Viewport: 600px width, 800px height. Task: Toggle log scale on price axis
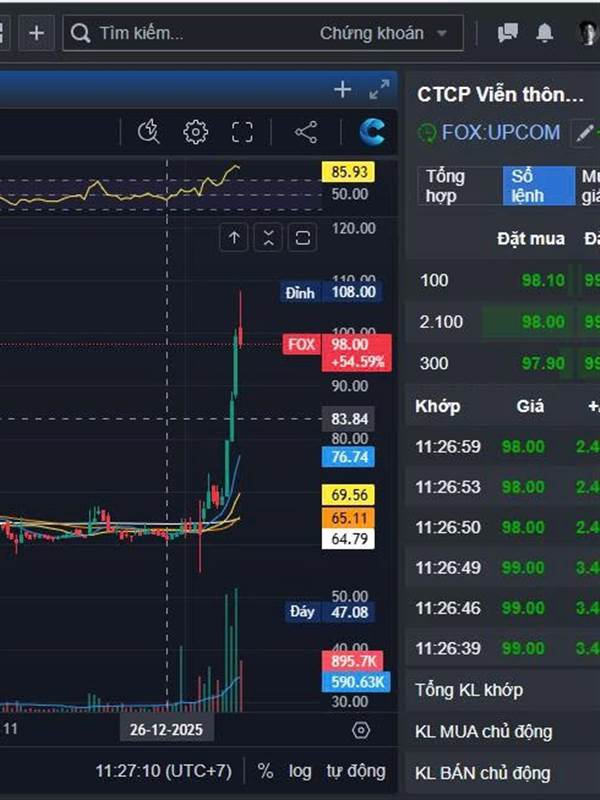[299, 771]
